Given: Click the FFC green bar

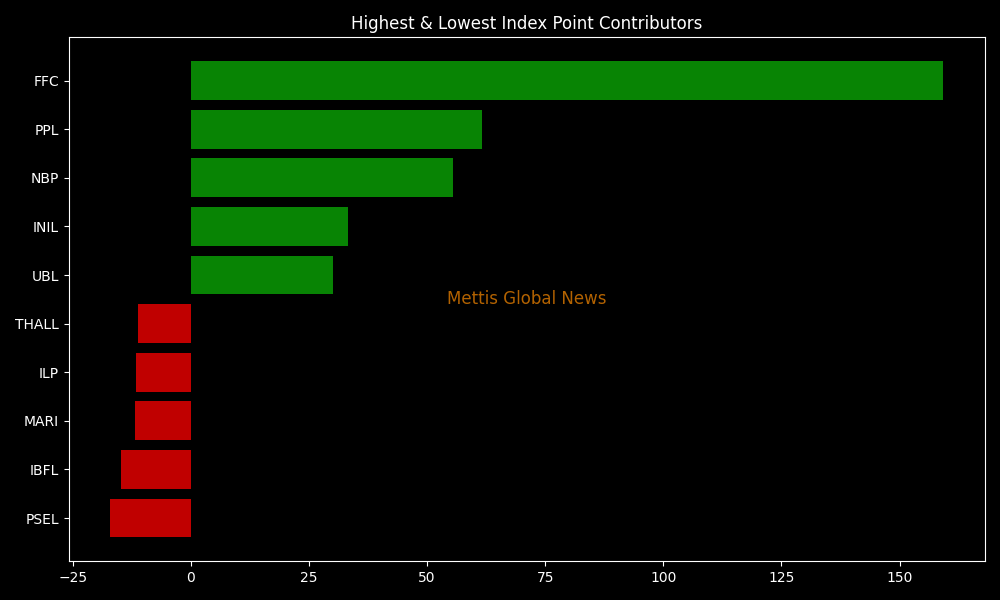Looking at the screenshot, I should [567, 80].
